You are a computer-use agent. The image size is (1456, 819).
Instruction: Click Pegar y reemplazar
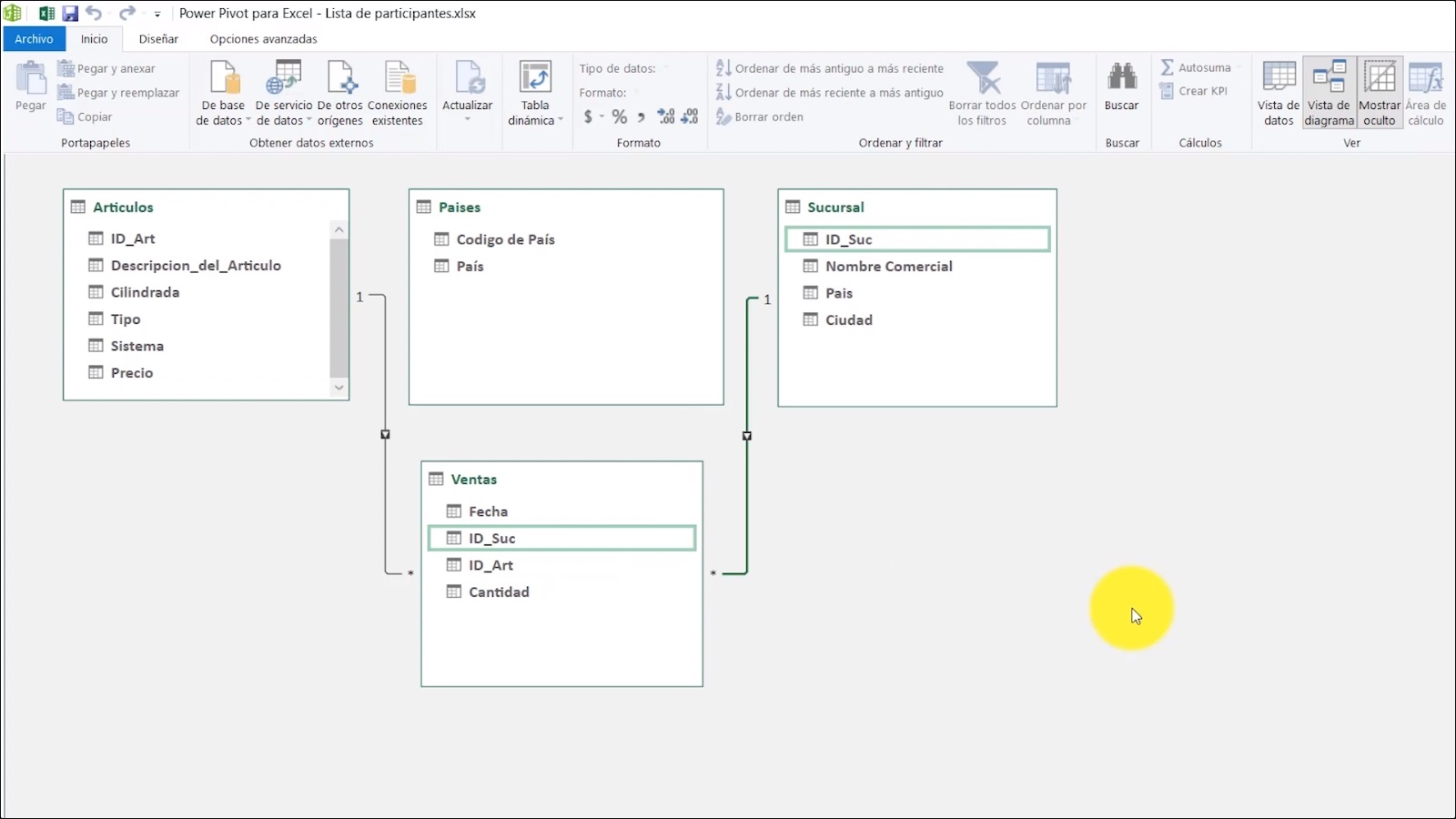[118, 93]
